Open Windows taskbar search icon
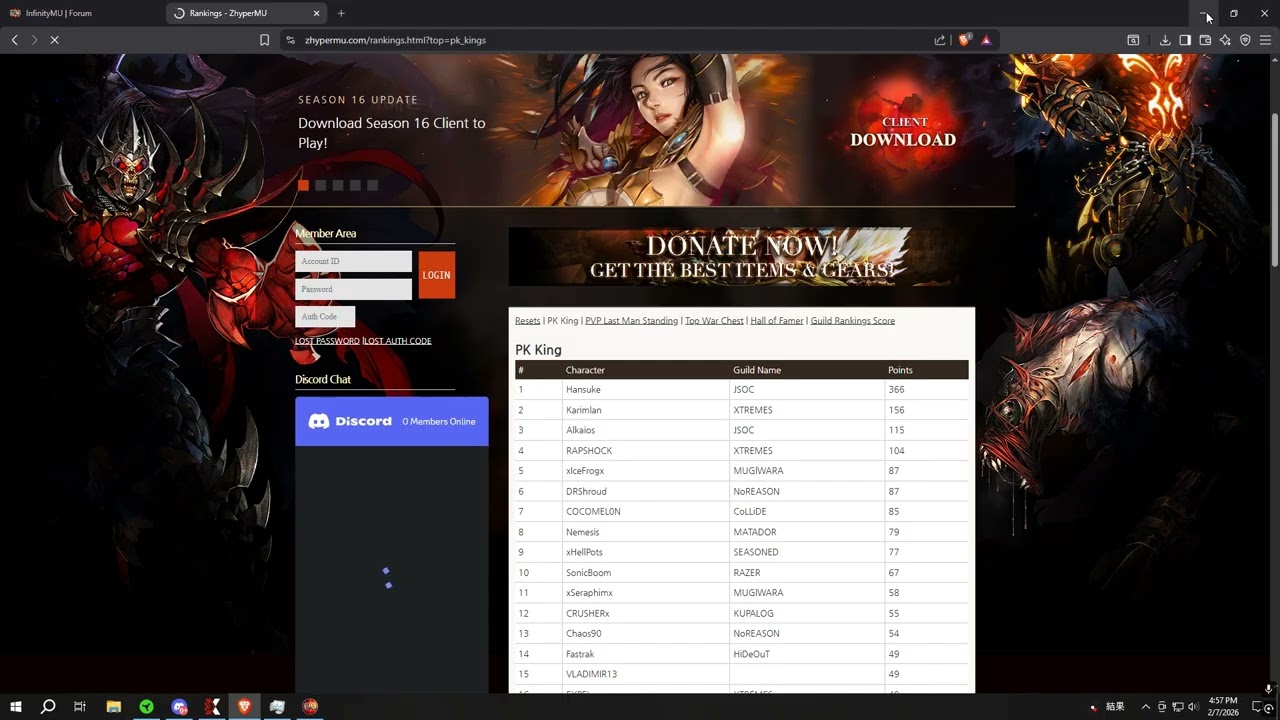Image resolution: width=1280 pixels, height=720 pixels. (x=48, y=706)
